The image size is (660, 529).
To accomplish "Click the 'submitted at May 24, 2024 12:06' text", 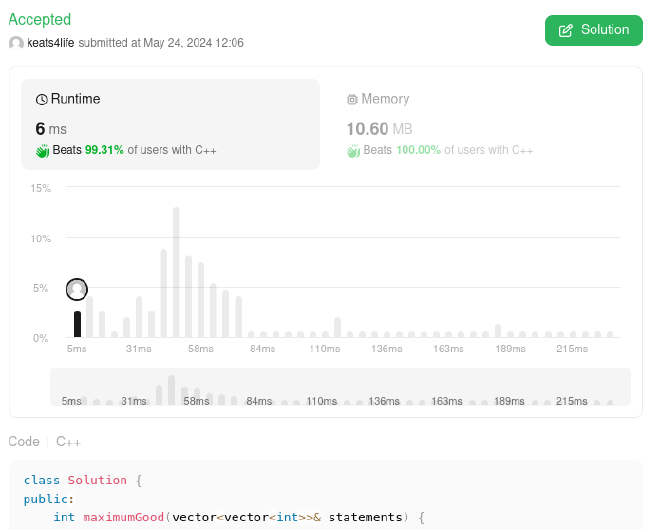I will [x=161, y=43].
